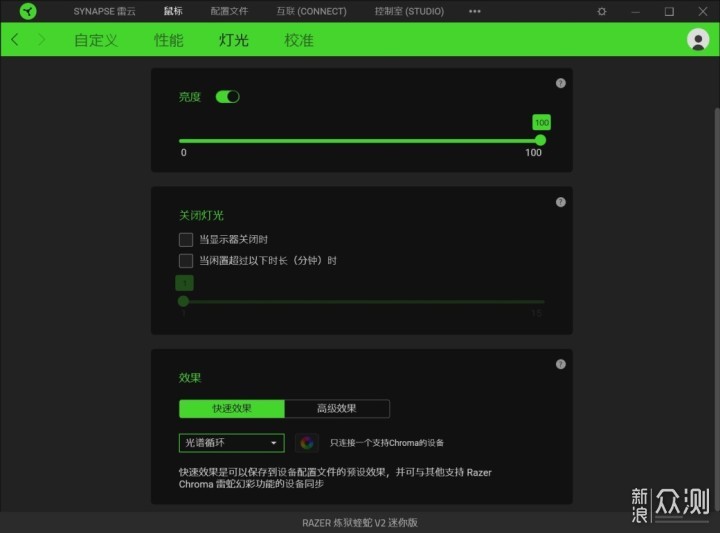This screenshot has height=533, width=720.
Task: Select the 鼠标 top menu
Action: 173,11
